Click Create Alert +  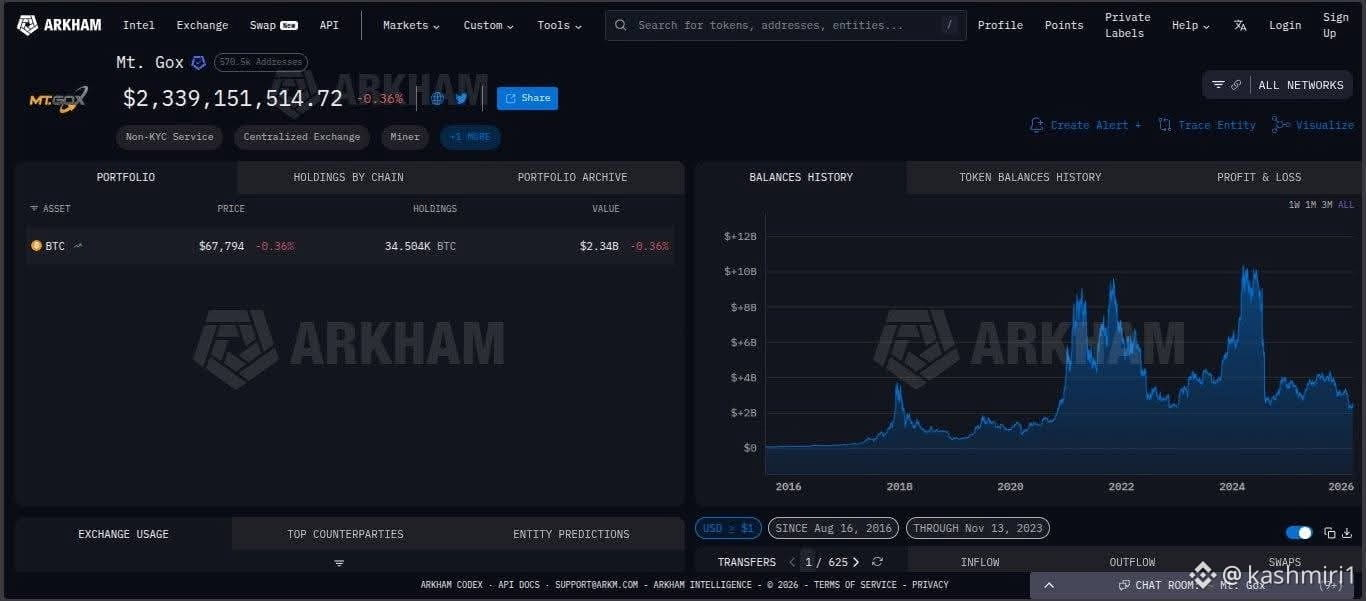pyautogui.click(x=1085, y=125)
